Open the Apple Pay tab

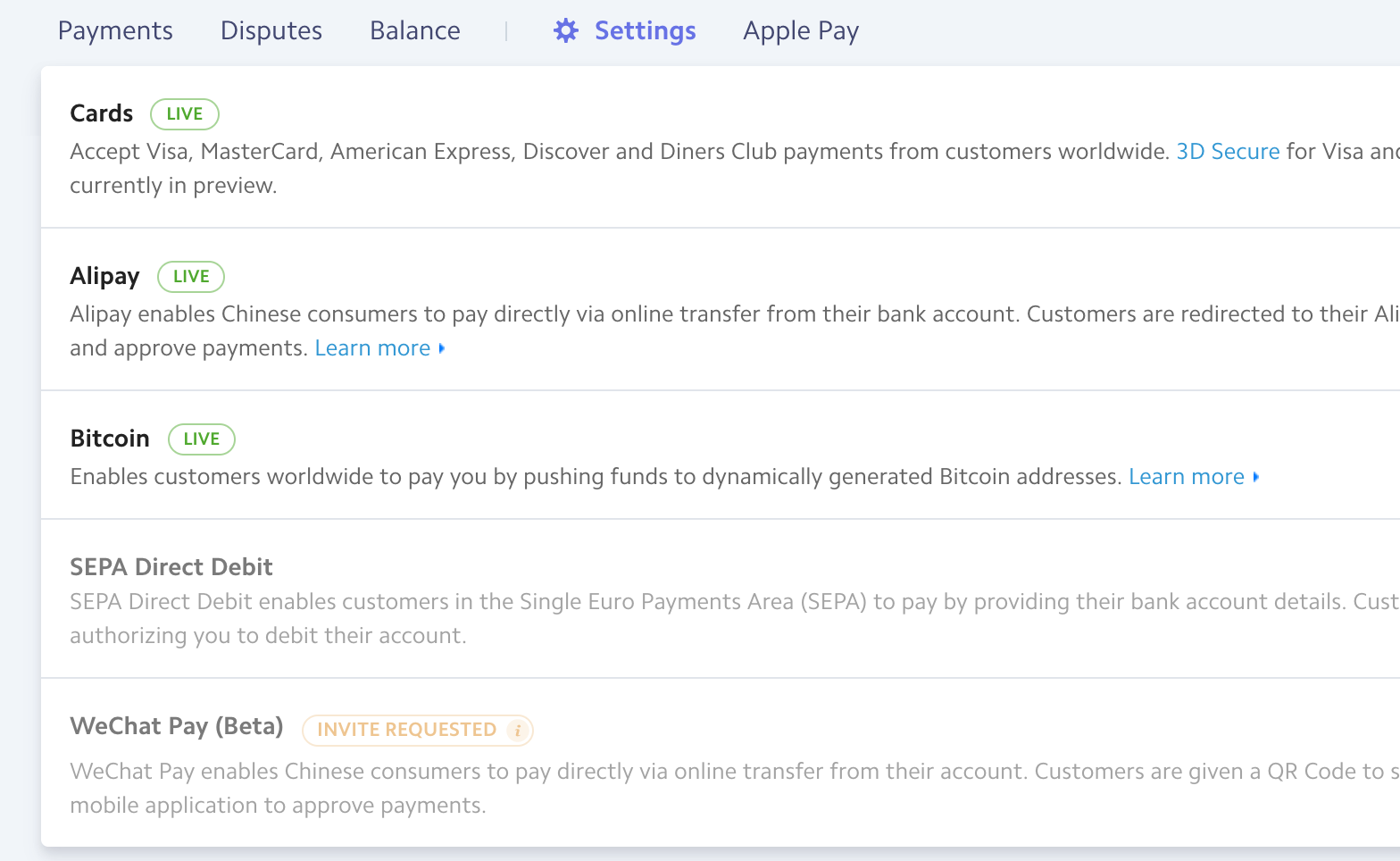800,31
